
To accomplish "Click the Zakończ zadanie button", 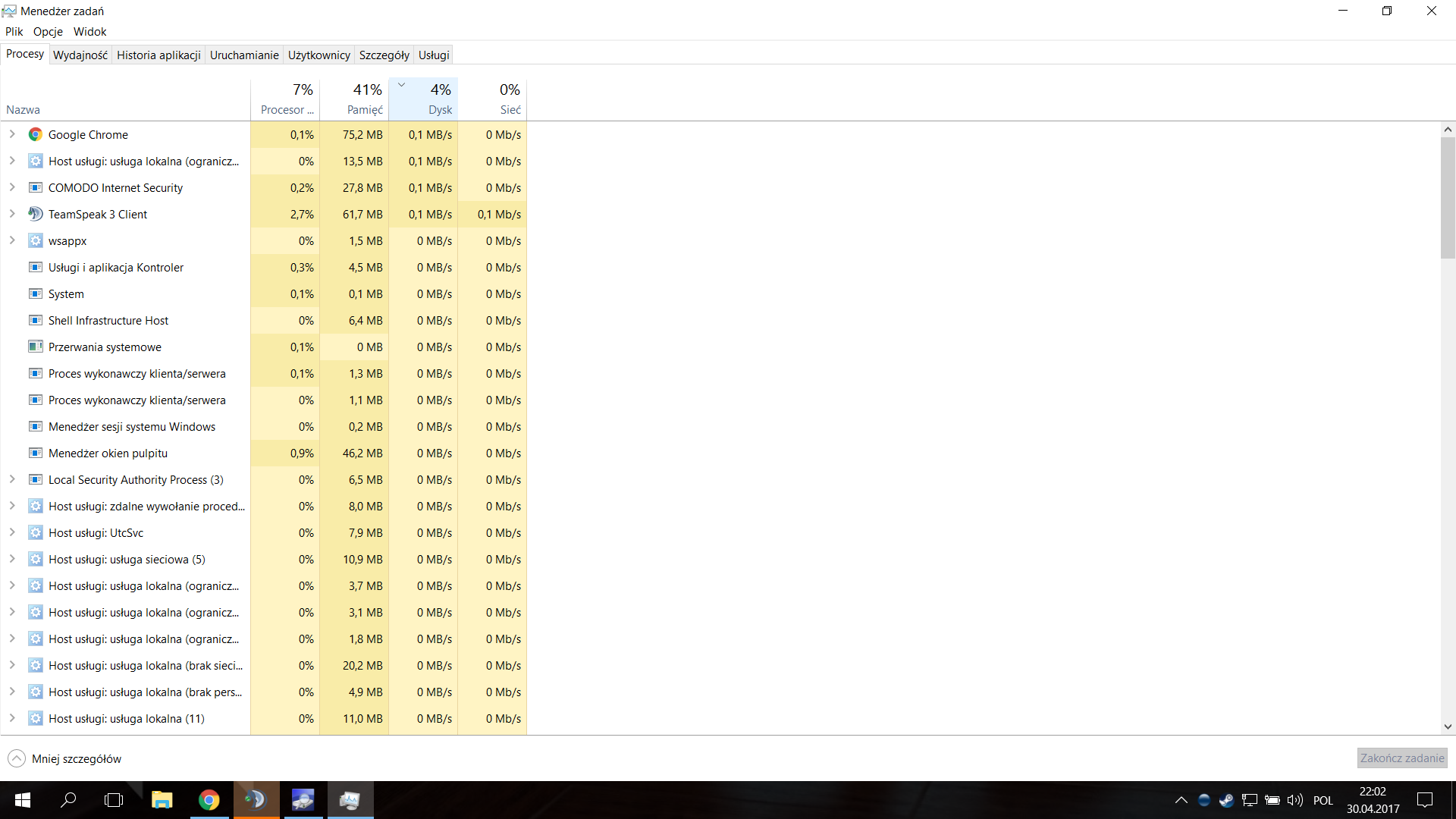I will [1402, 758].
